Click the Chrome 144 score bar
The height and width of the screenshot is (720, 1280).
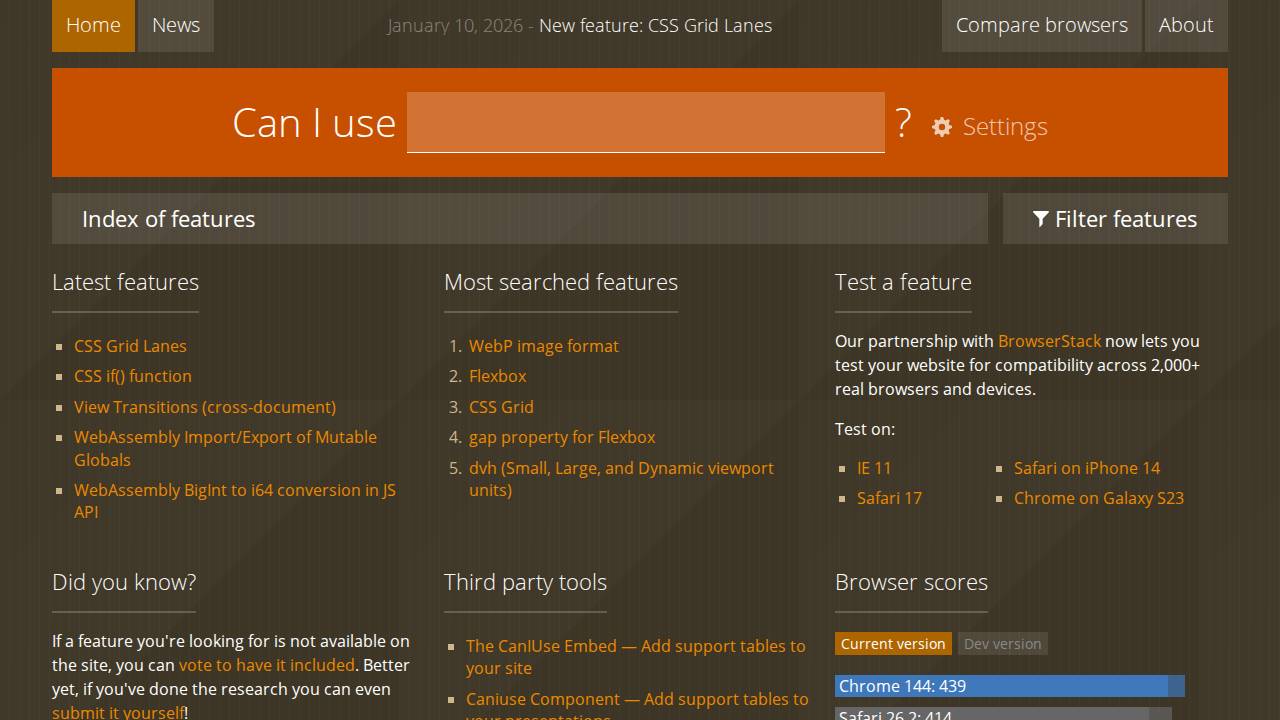pyautogui.click(x=1009, y=686)
